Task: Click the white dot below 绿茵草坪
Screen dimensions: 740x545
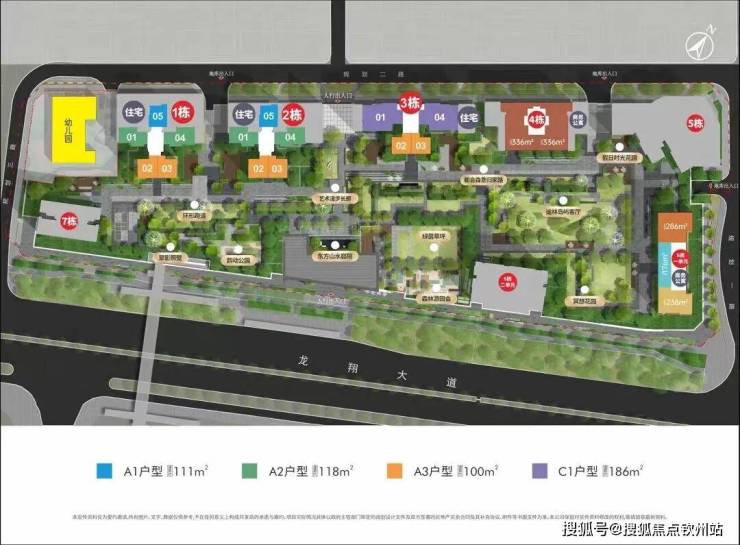Action: tap(434, 247)
